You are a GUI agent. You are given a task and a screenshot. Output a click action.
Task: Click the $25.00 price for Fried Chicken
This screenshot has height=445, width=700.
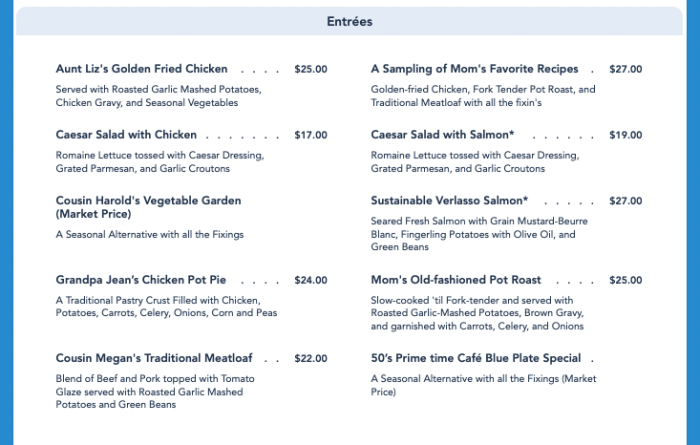pos(311,69)
